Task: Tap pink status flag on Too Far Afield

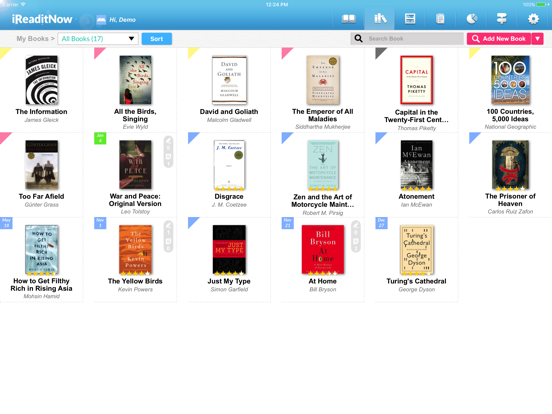Action: [x=4, y=137]
